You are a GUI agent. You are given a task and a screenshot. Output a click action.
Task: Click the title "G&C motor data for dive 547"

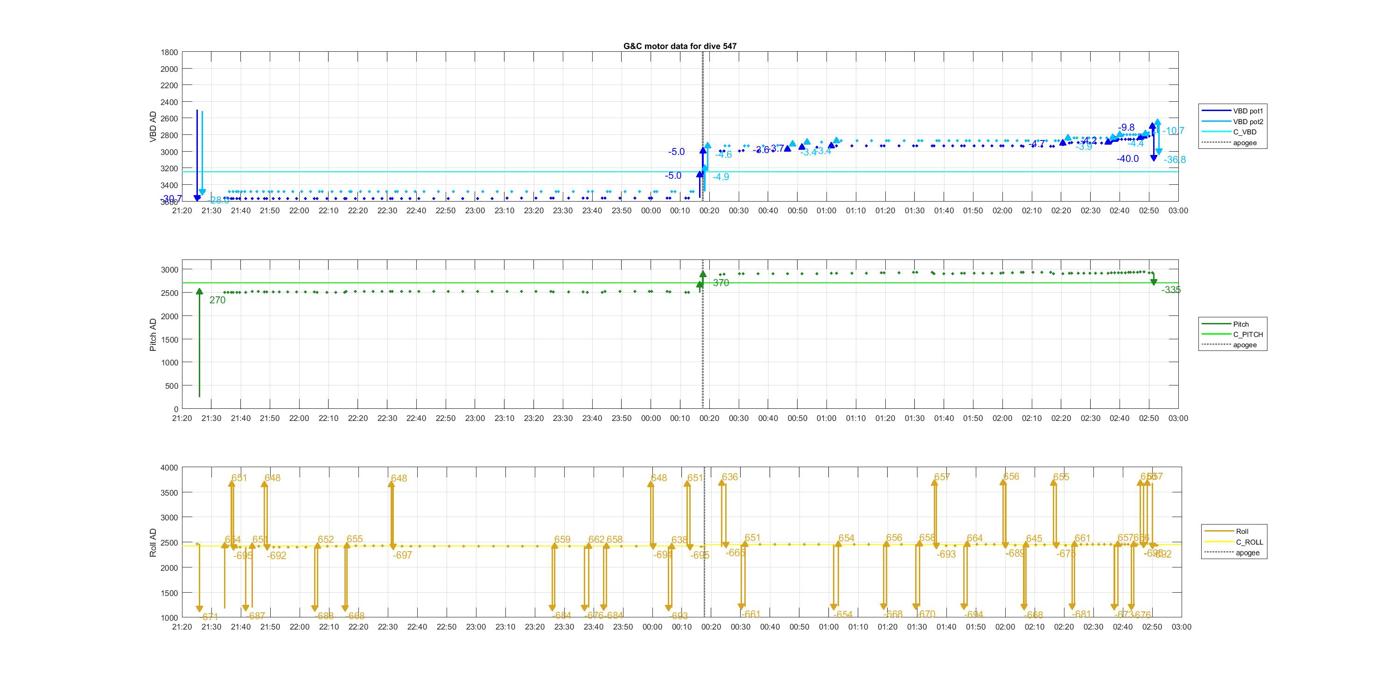(x=680, y=46)
